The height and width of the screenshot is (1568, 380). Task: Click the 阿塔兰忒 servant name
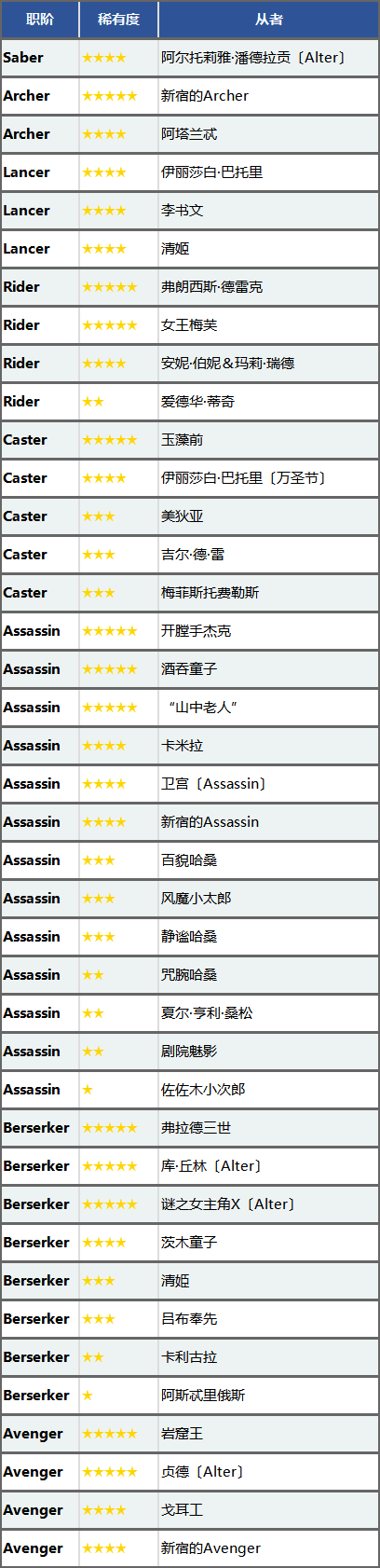coord(189,134)
